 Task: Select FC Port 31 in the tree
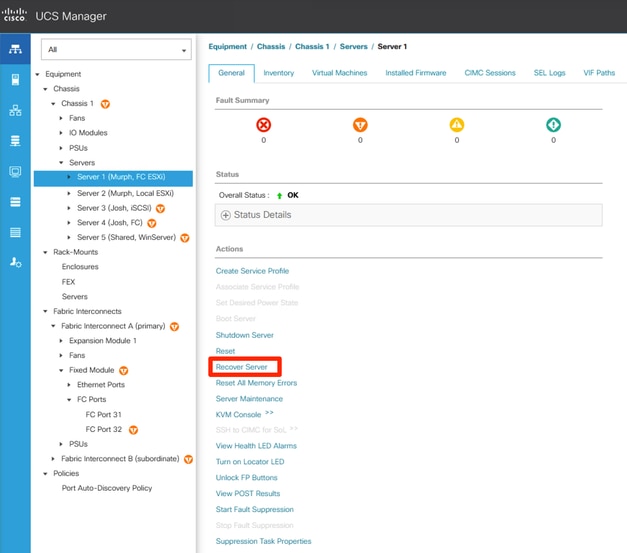103,415
